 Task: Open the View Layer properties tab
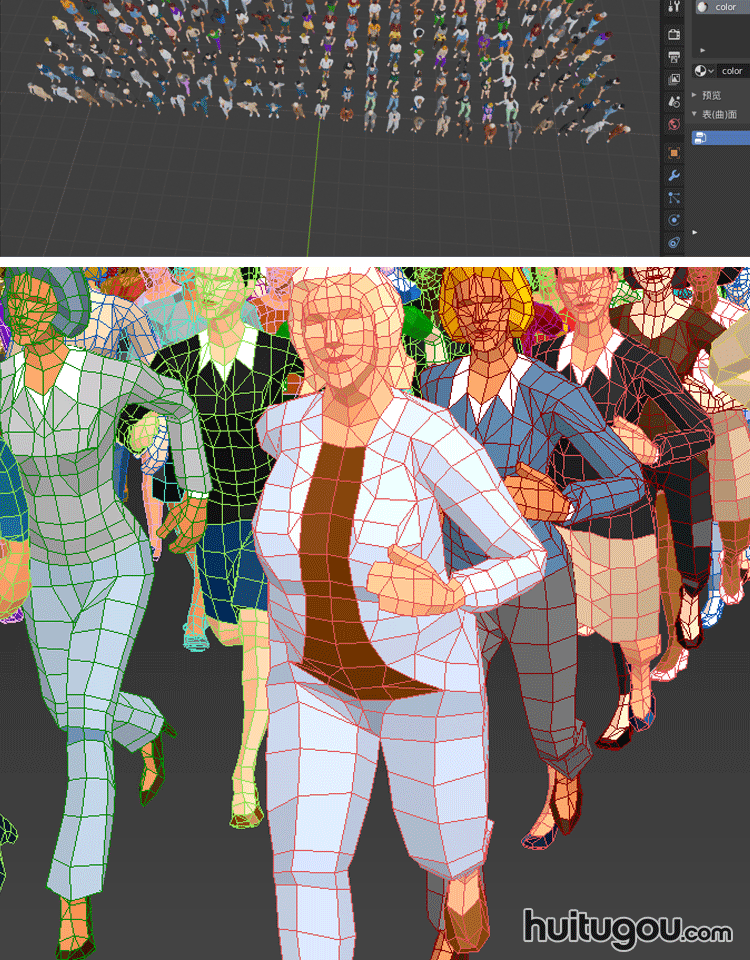(674, 79)
